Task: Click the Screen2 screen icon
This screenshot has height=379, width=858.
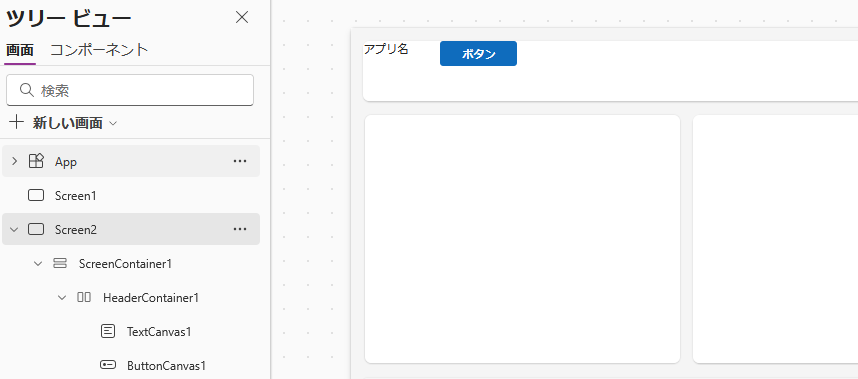Action: pyautogui.click(x=36, y=229)
